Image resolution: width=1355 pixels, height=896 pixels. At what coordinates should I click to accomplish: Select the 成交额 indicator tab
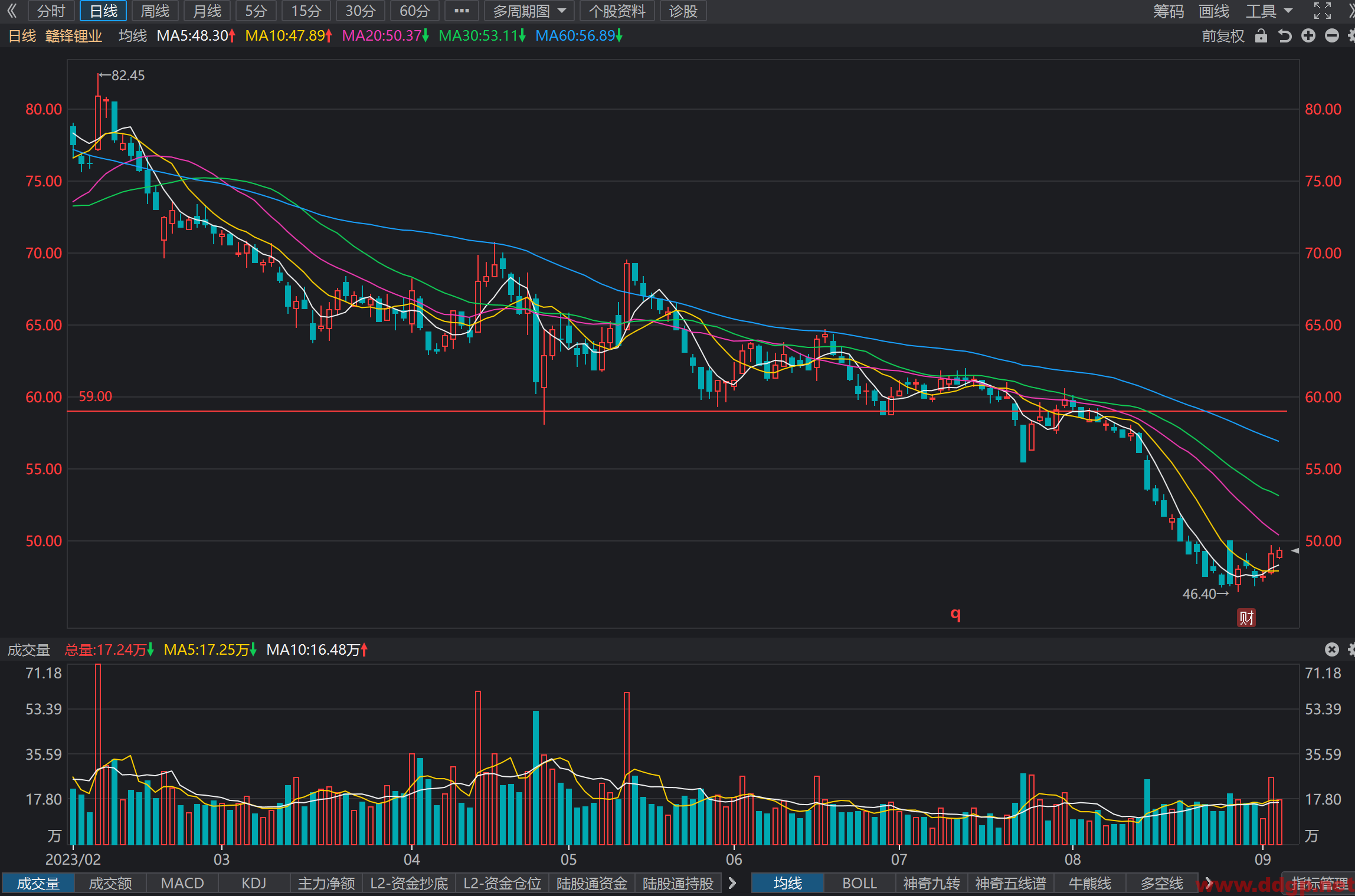coord(110,884)
